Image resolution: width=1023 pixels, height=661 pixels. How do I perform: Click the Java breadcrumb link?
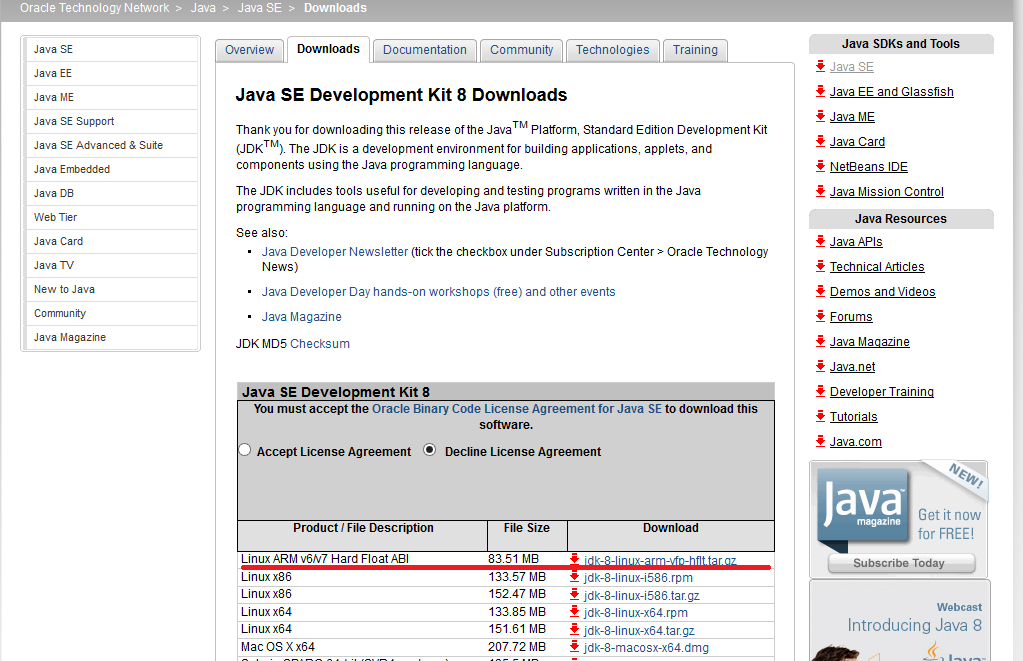[x=203, y=8]
